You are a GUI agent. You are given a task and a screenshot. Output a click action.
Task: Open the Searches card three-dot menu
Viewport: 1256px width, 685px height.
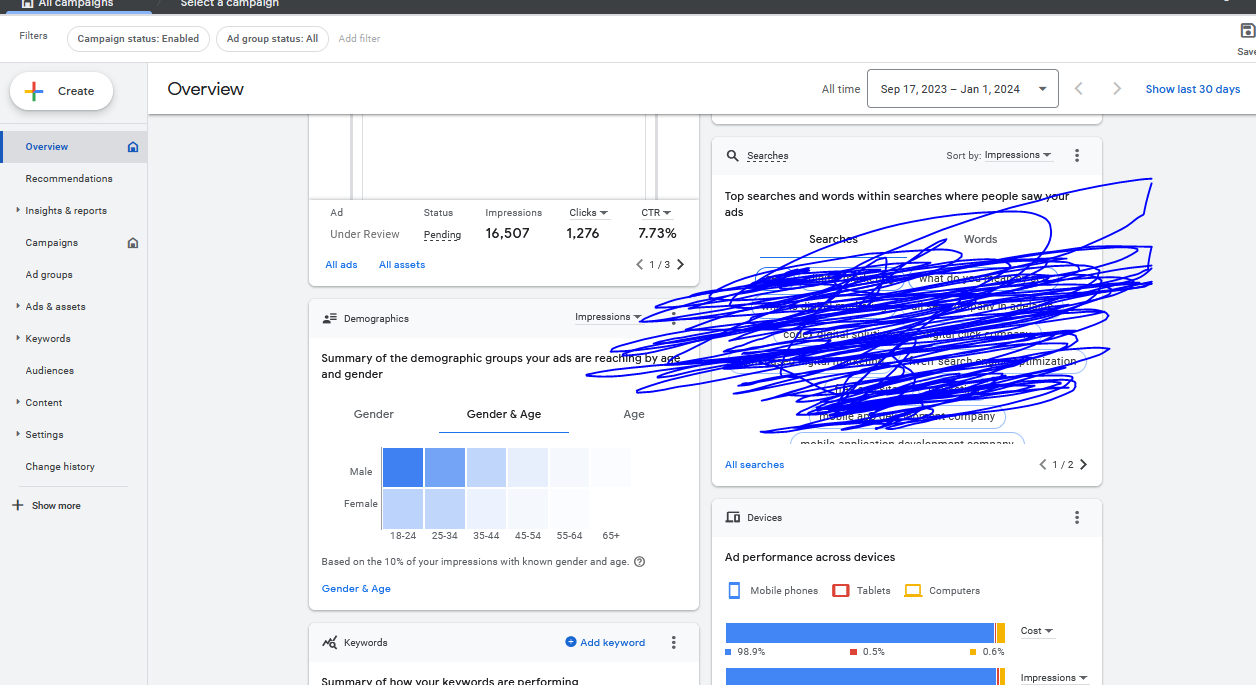(x=1077, y=155)
